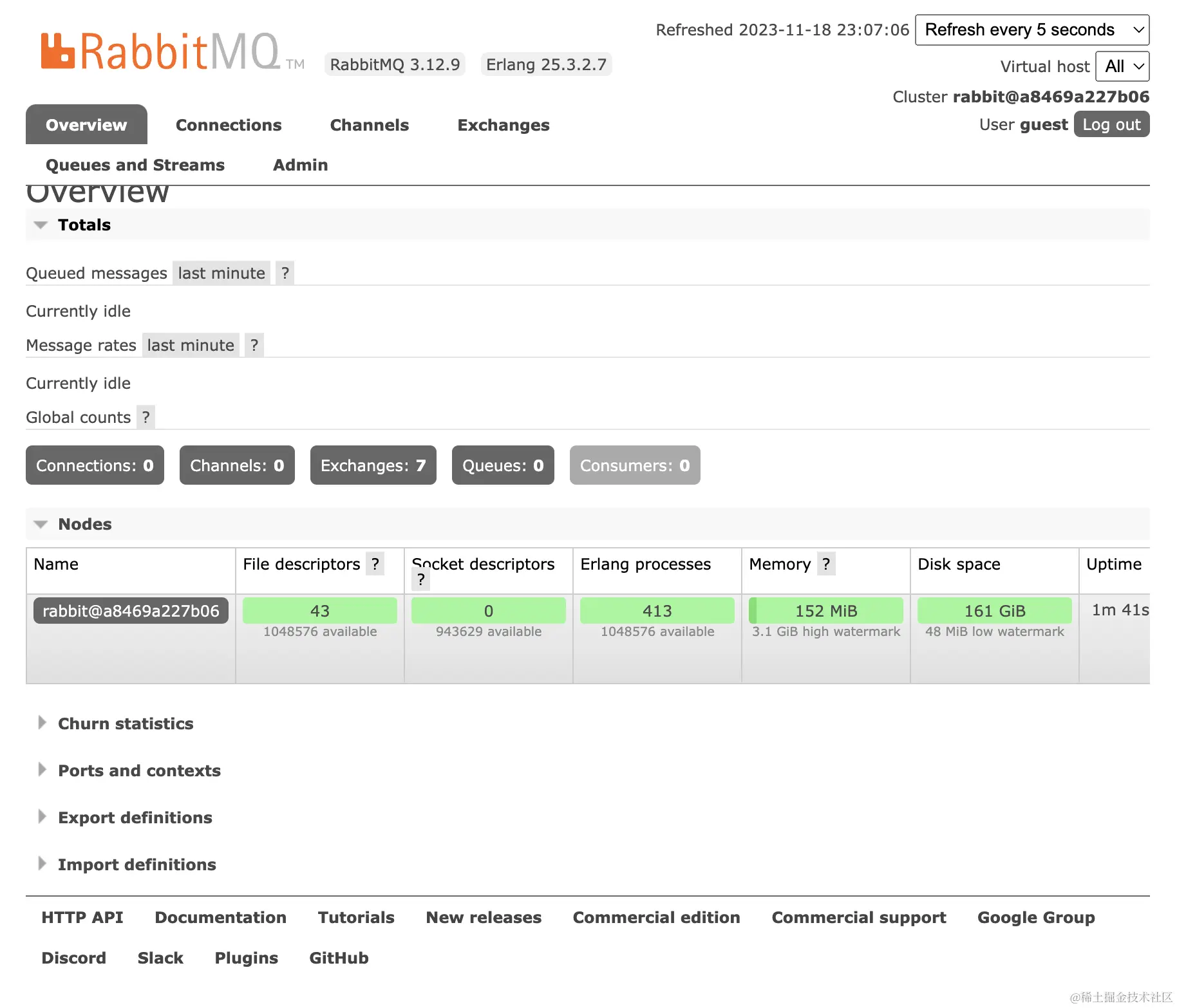Switch to the Connections tab

pos(229,125)
